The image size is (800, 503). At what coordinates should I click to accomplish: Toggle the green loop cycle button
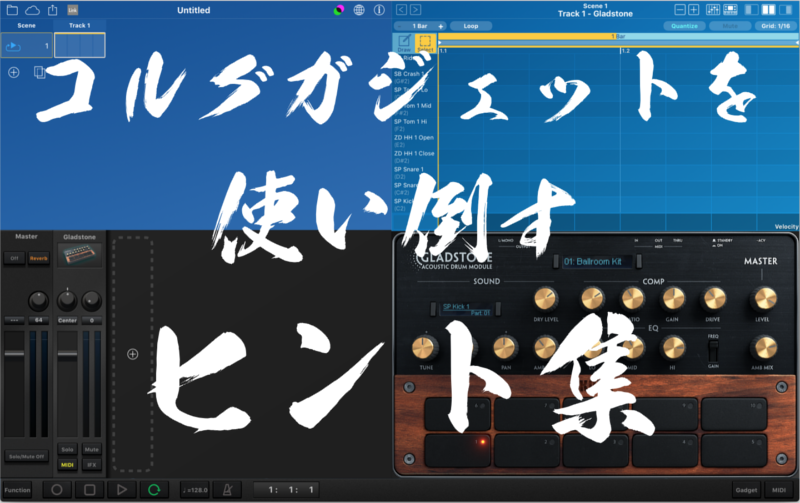point(154,490)
